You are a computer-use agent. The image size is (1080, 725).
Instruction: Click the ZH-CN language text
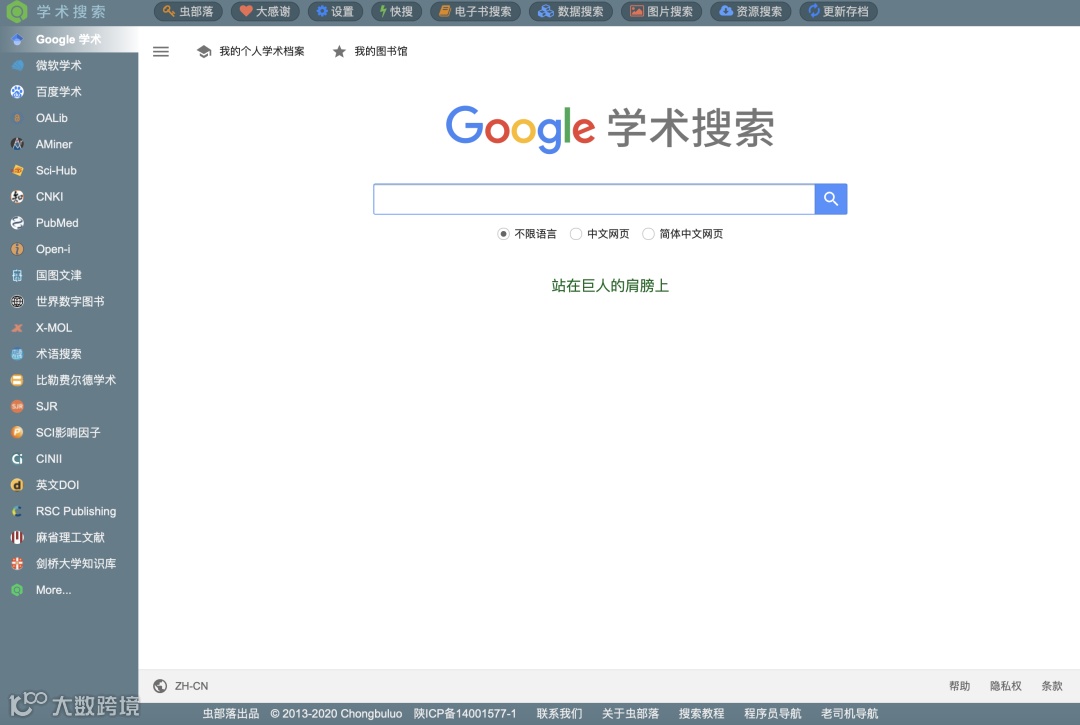pyautogui.click(x=191, y=686)
